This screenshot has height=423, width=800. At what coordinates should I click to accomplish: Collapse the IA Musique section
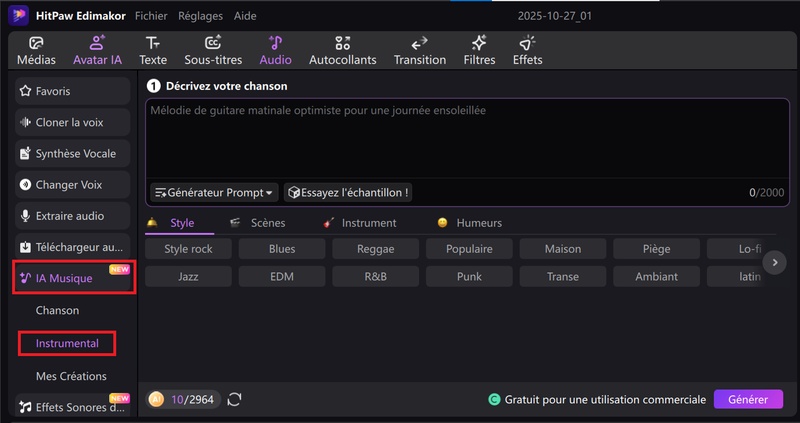(x=73, y=278)
